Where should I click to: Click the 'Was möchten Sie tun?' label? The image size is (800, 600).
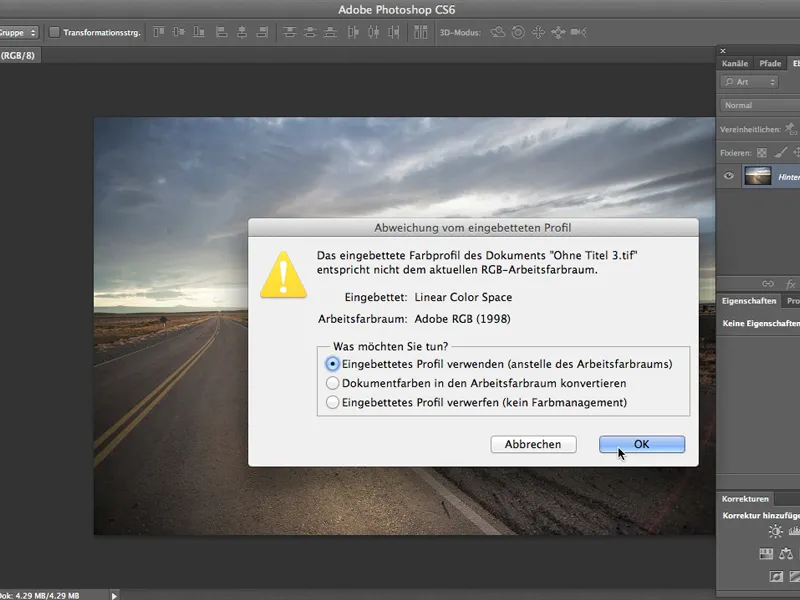tap(390, 346)
